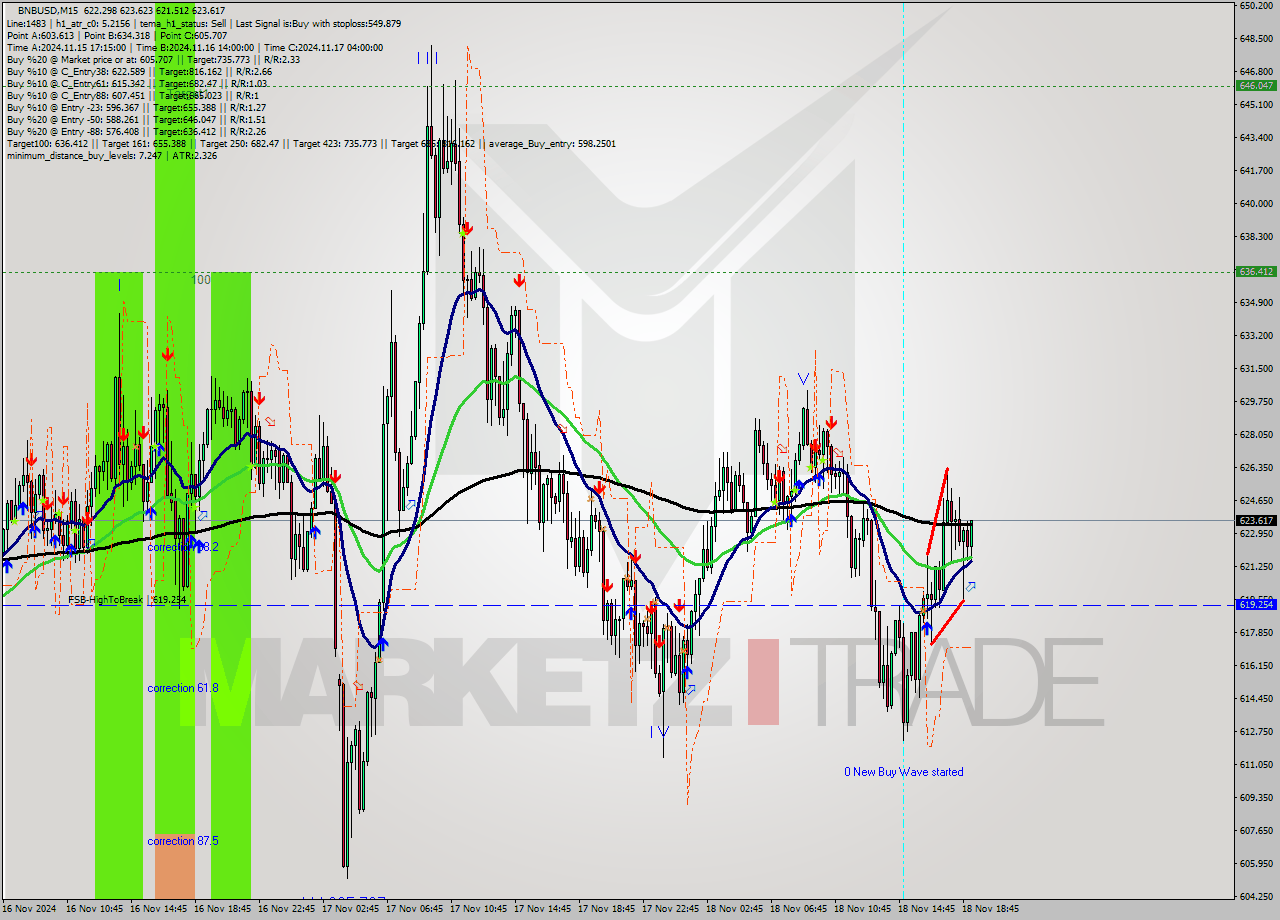Click the 612.750 price axis label

pyautogui.click(x=1256, y=732)
